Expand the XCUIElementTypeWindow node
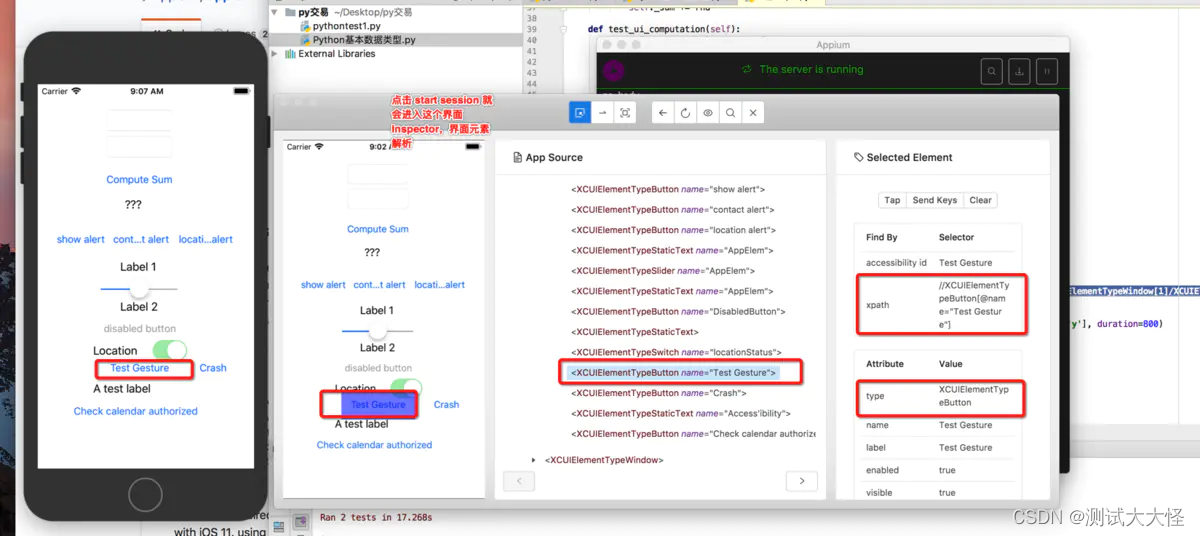This screenshot has height=536, width=1200. point(533,460)
